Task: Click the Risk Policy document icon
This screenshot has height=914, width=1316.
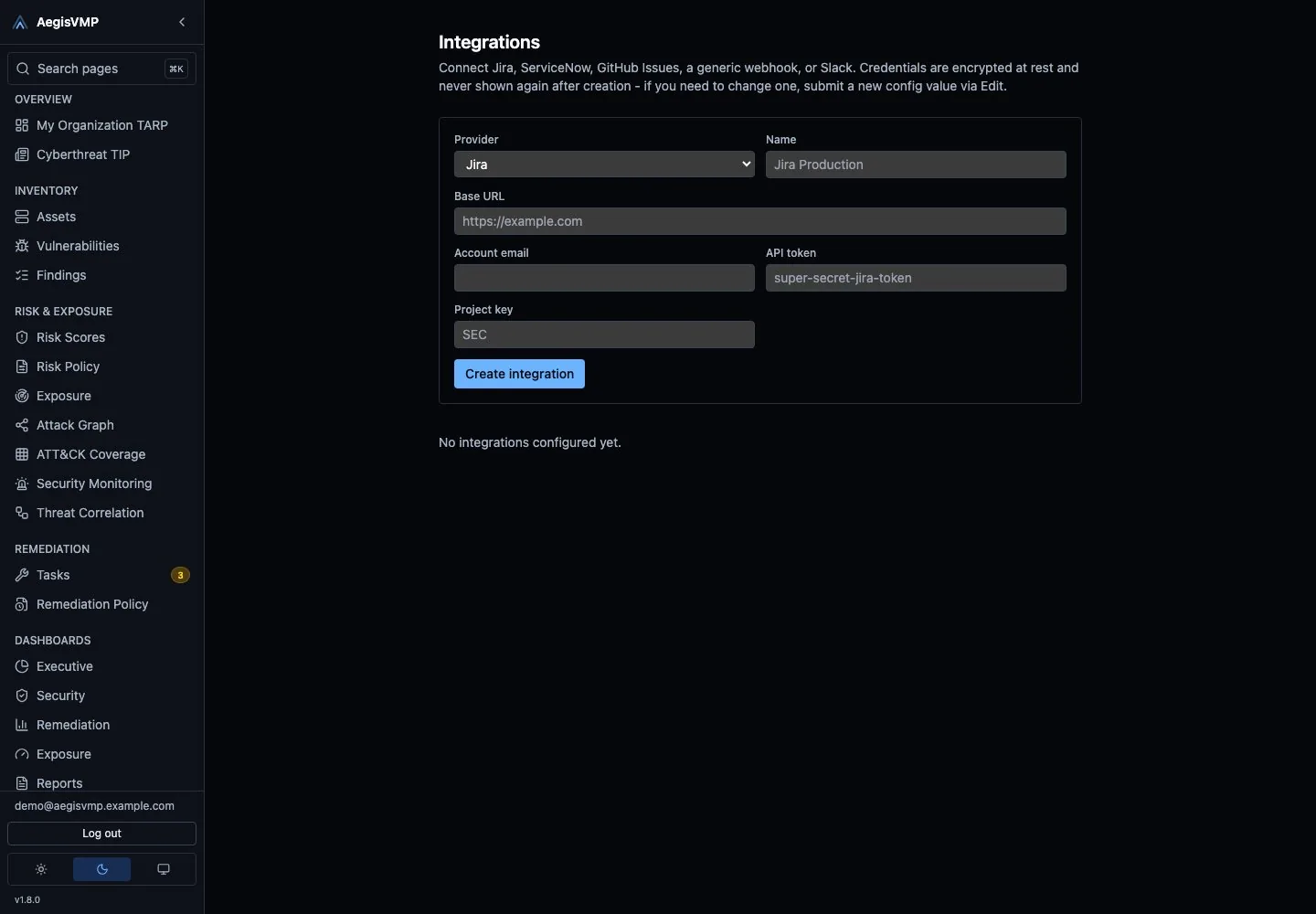Action: pyautogui.click(x=22, y=367)
